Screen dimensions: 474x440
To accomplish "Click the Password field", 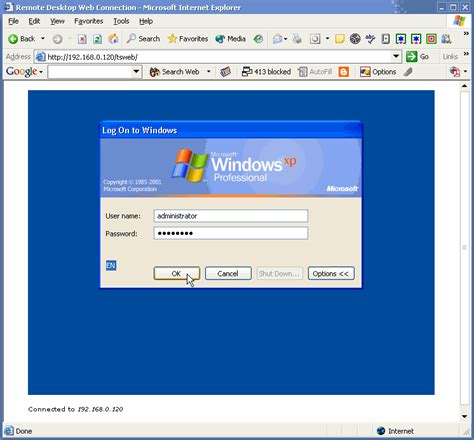I will [x=231, y=233].
